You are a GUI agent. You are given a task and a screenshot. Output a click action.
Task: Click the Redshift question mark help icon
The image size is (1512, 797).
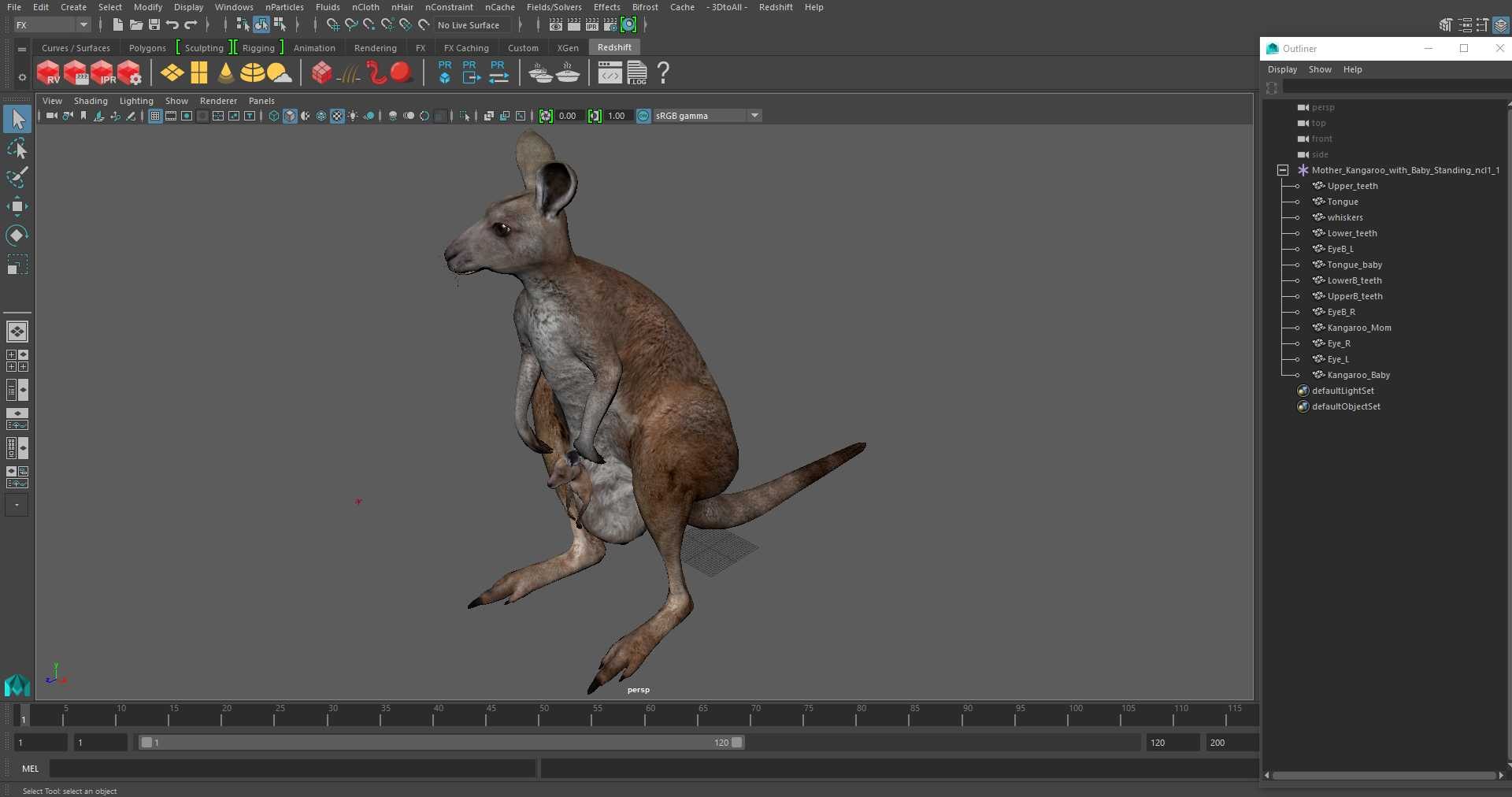[663, 73]
